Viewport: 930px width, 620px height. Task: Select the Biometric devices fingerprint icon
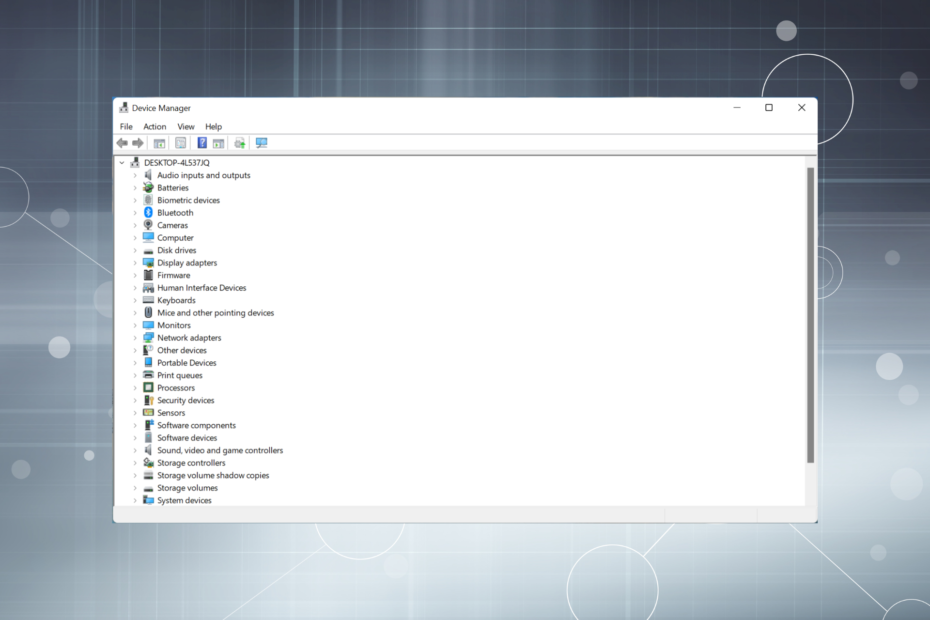(x=148, y=200)
